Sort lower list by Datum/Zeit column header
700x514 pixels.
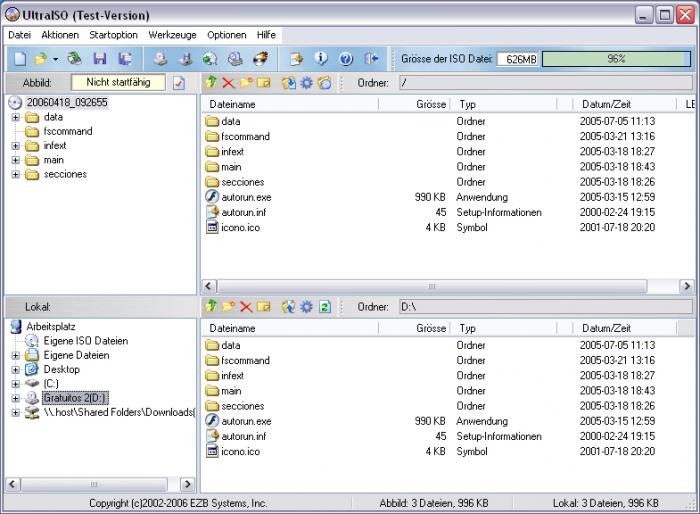pyautogui.click(x=605, y=328)
